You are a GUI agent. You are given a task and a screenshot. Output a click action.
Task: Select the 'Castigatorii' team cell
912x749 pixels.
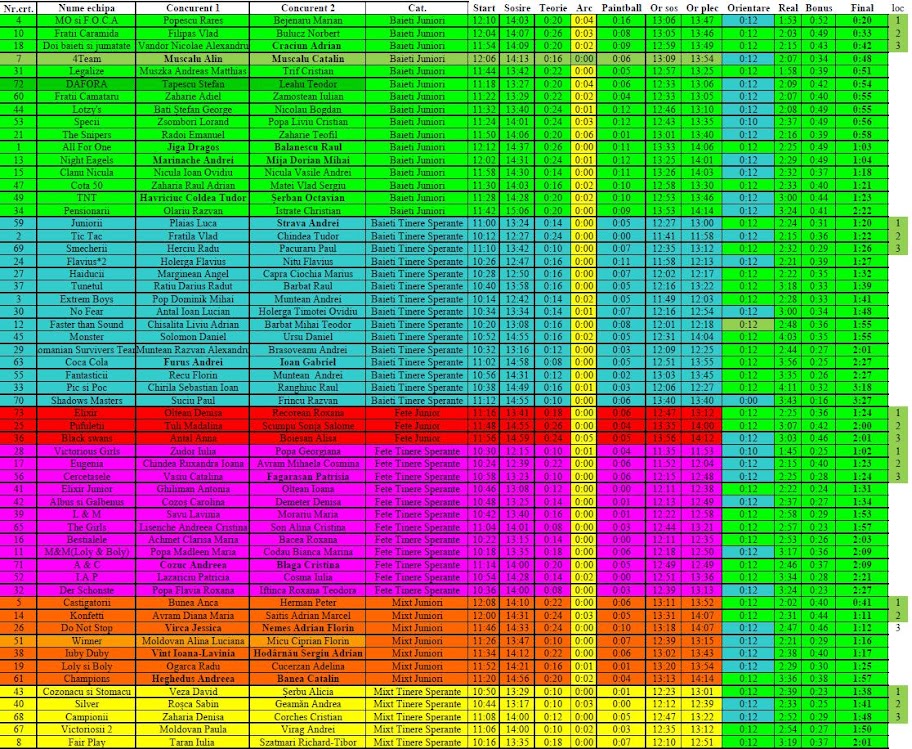86,602
